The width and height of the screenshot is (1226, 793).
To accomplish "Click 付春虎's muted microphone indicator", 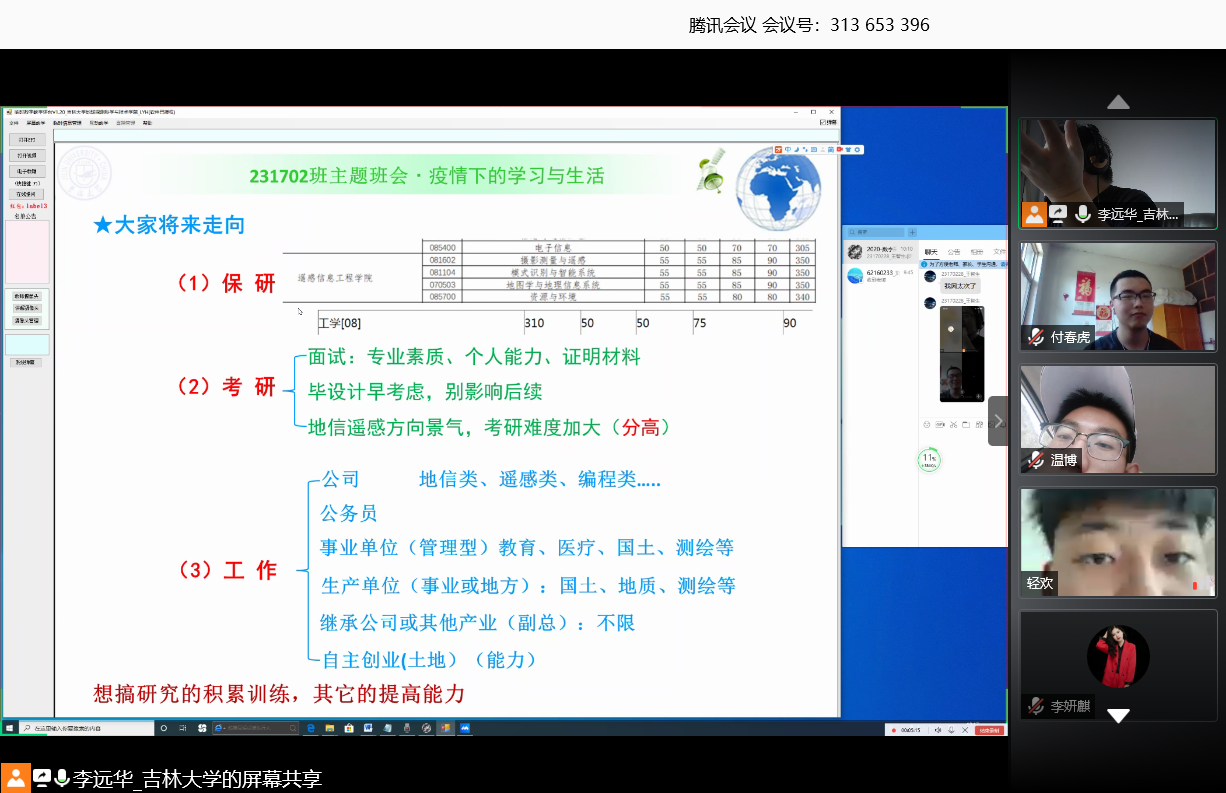I will coord(1035,337).
